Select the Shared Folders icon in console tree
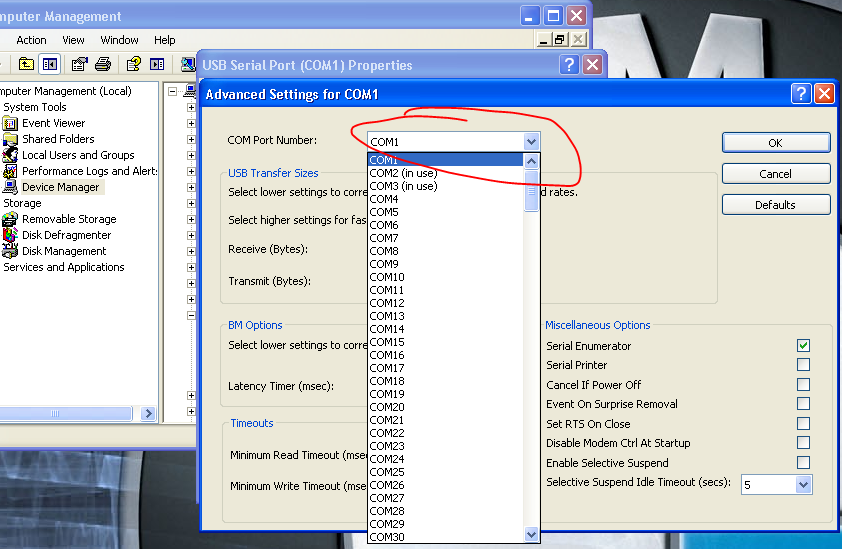This screenshot has width=842, height=549. click(10, 140)
